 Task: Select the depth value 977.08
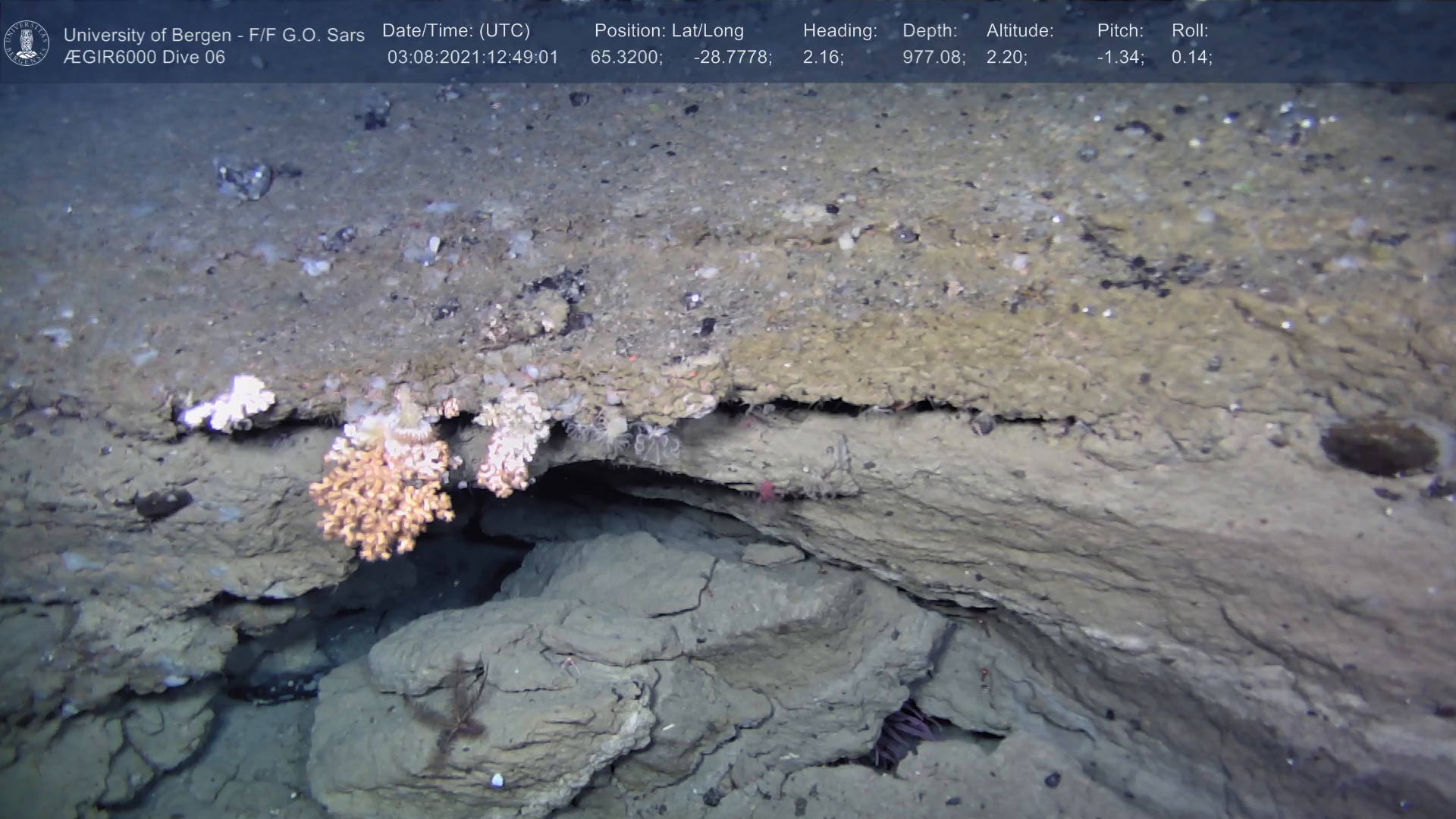click(x=934, y=58)
